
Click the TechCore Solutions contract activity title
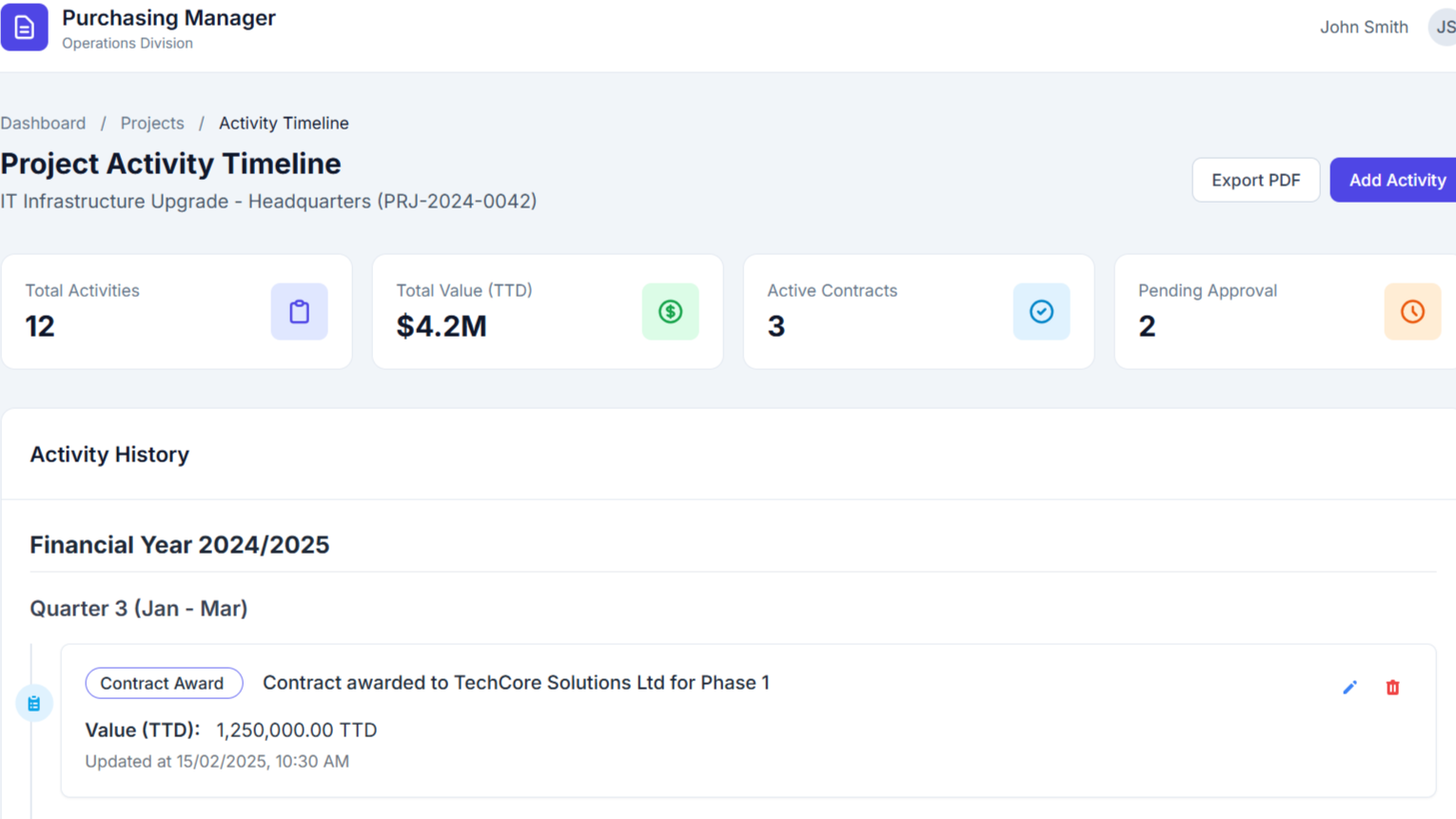516,683
